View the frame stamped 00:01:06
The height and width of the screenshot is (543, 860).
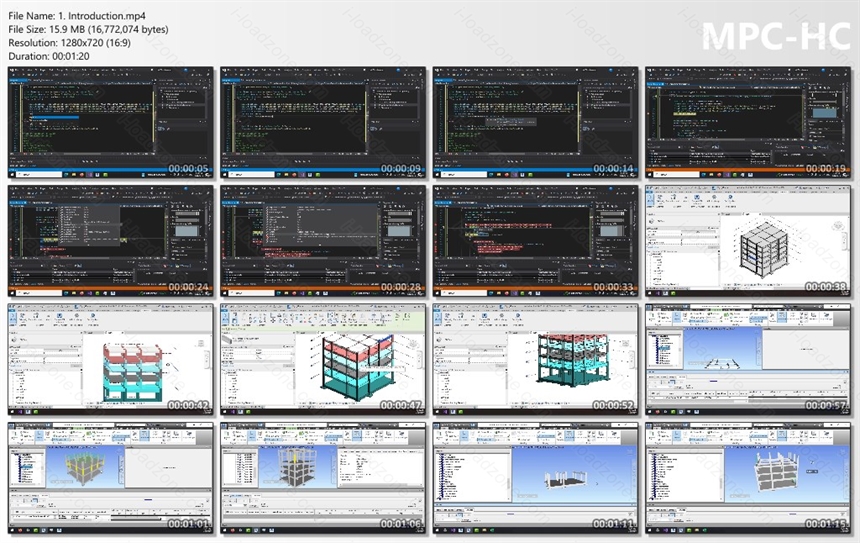point(323,478)
